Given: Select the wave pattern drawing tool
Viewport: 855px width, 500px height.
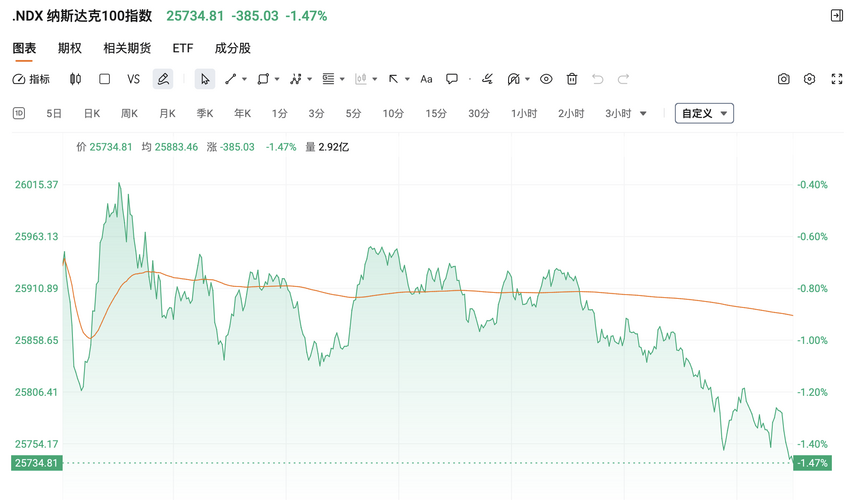Looking at the screenshot, I should pyautogui.click(x=296, y=79).
